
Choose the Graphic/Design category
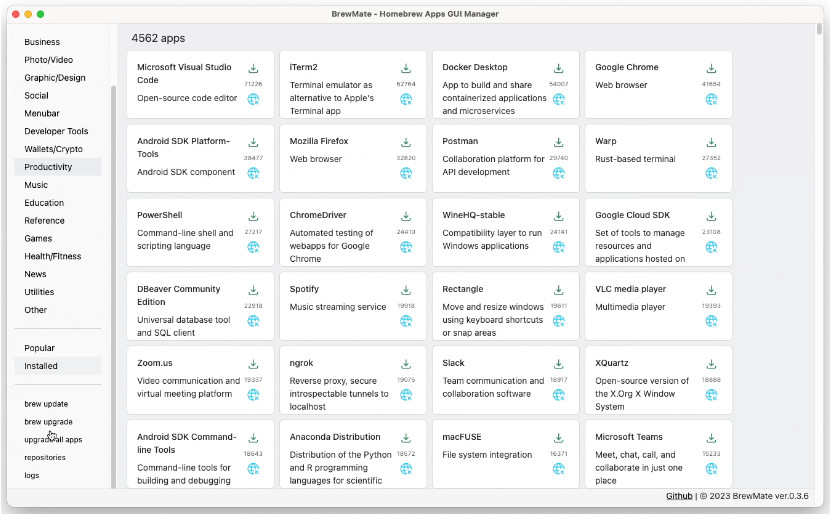click(x=55, y=78)
